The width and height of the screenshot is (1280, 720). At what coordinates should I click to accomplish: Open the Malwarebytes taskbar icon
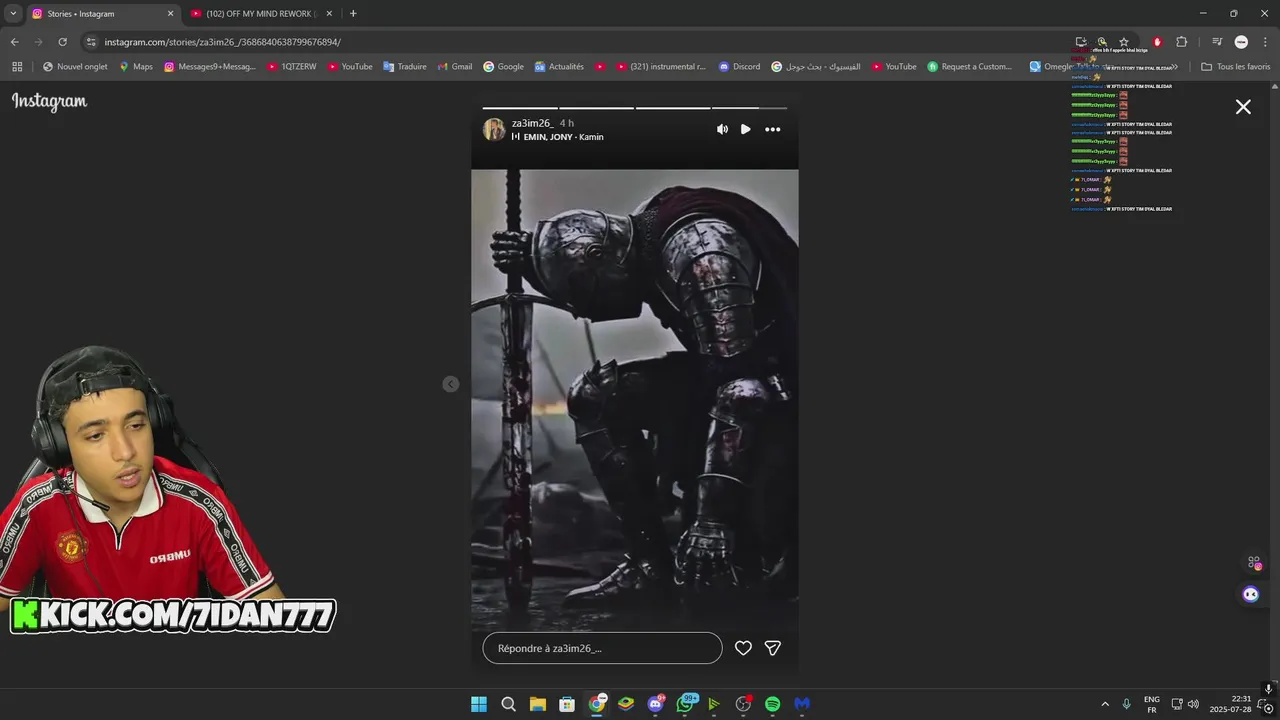[802, 704]
